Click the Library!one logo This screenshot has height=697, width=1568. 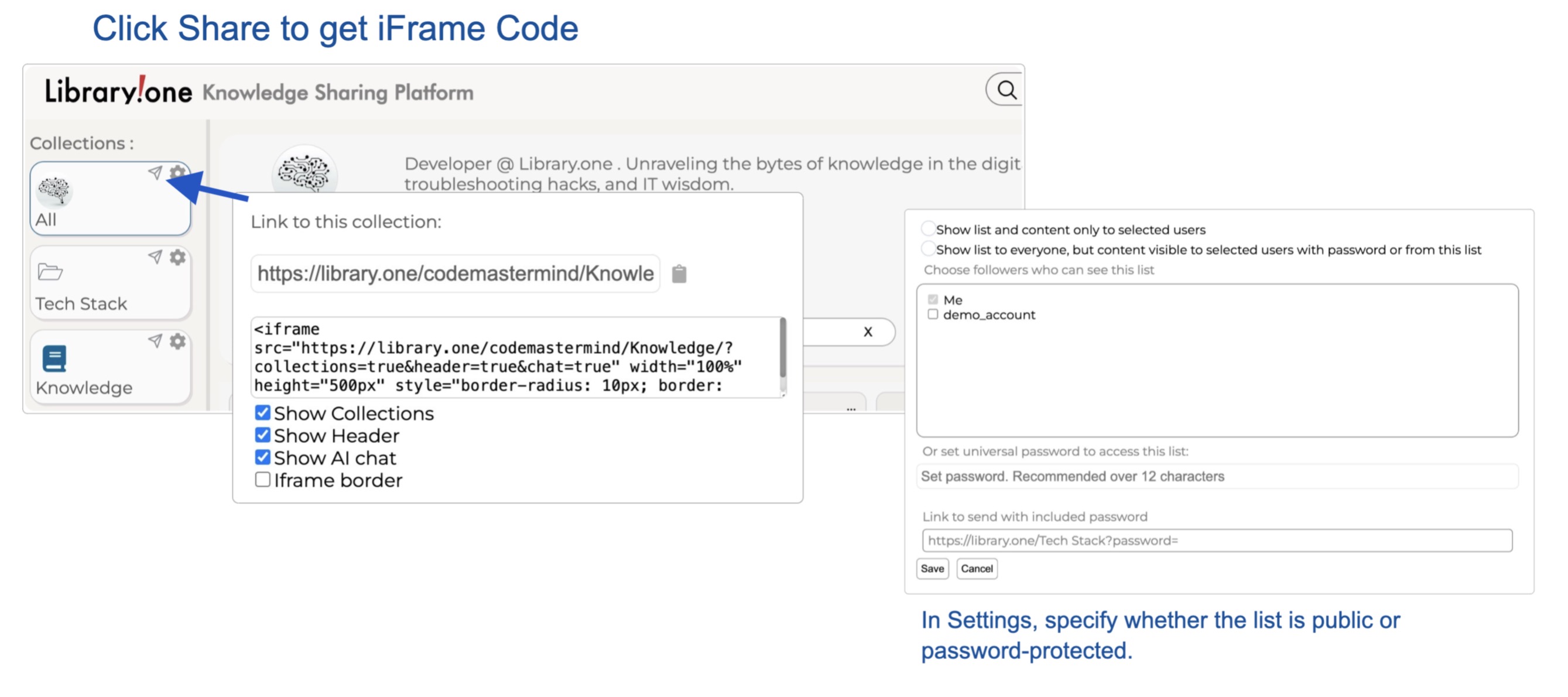(x=118, y=91)
